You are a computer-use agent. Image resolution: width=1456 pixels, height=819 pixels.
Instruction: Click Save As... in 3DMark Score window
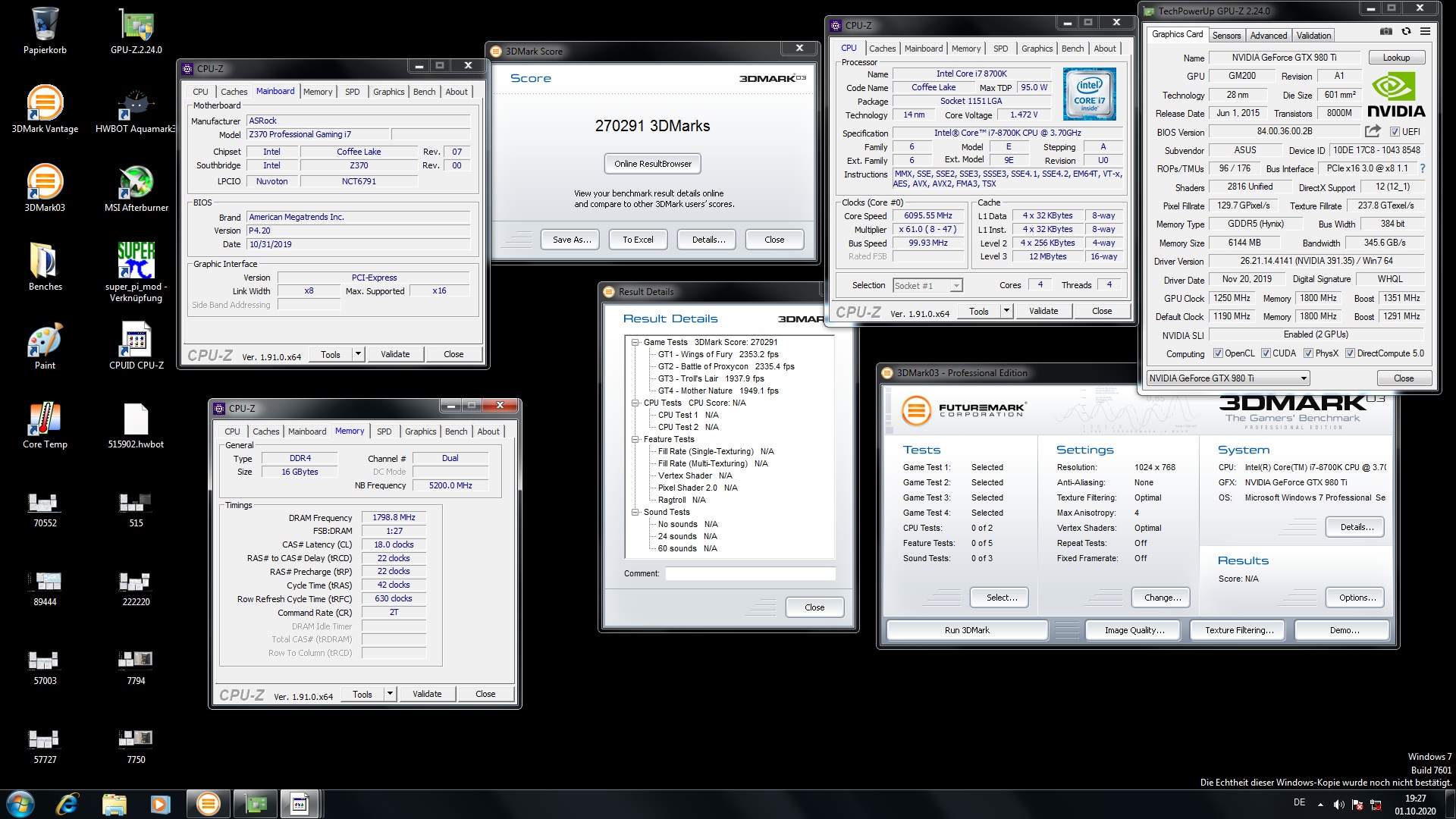[572, 240]
